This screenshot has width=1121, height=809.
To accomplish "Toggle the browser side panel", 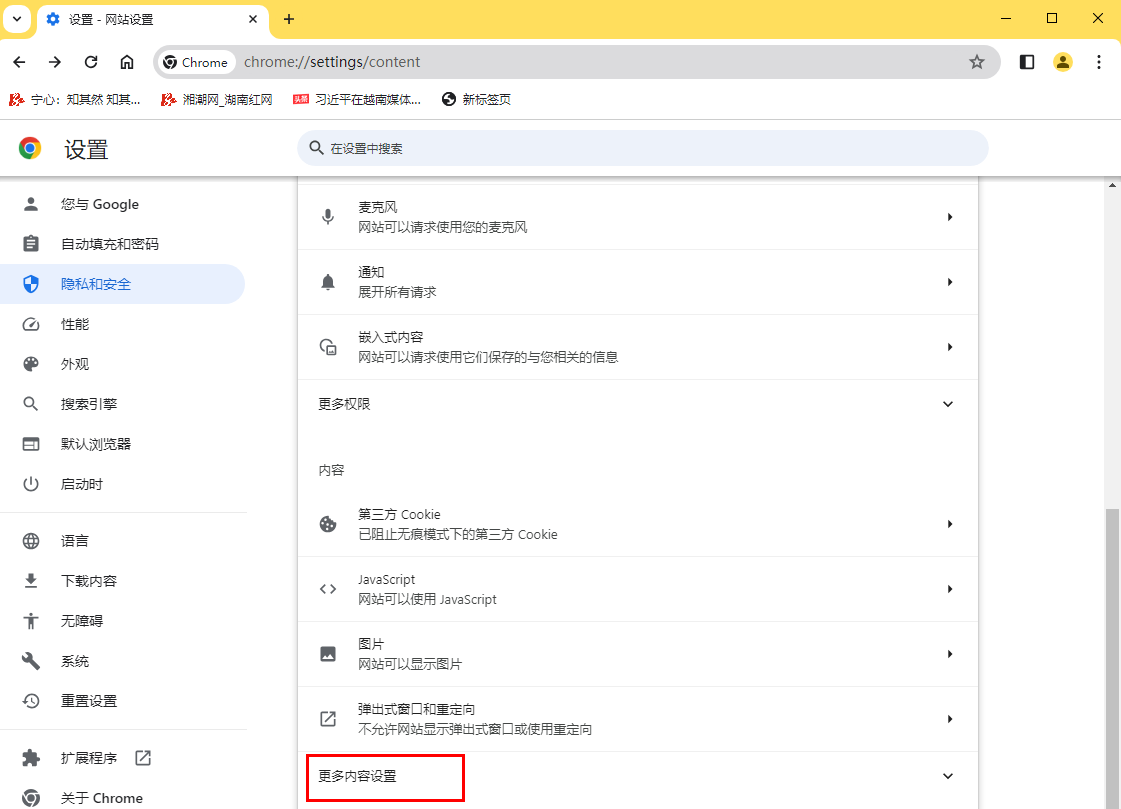I will click(x=1027, y=62).
